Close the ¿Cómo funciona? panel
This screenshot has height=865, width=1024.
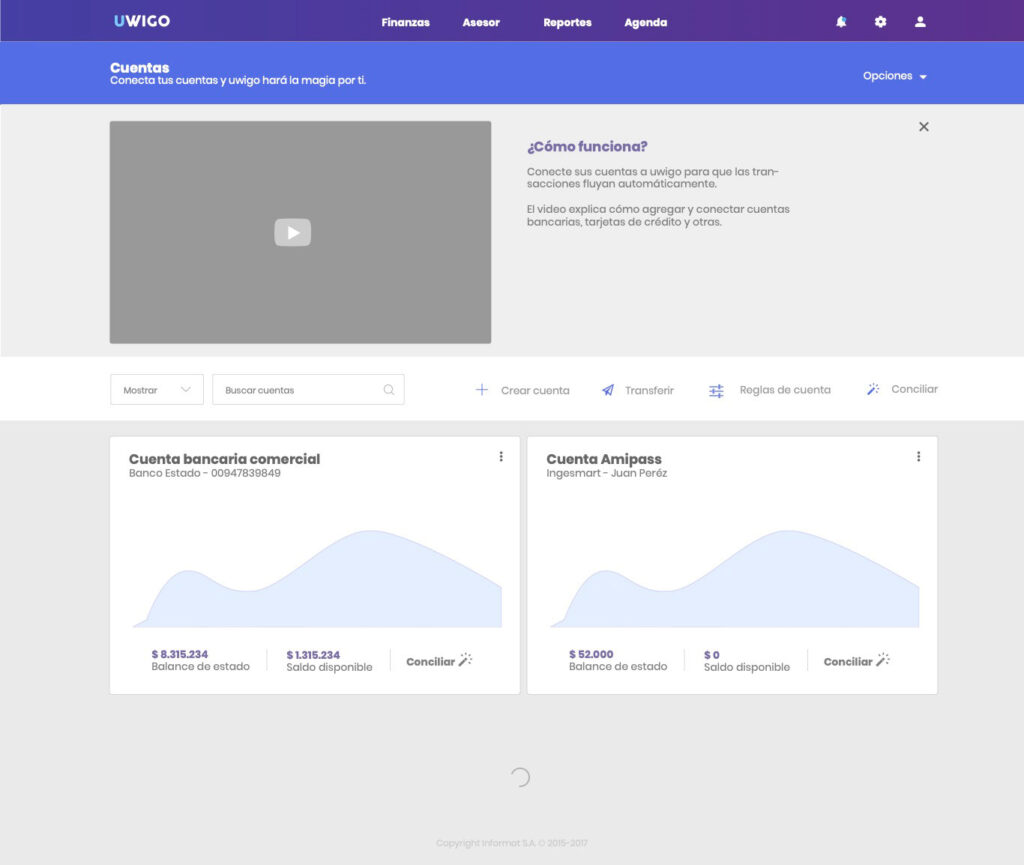tap(923, 127)
